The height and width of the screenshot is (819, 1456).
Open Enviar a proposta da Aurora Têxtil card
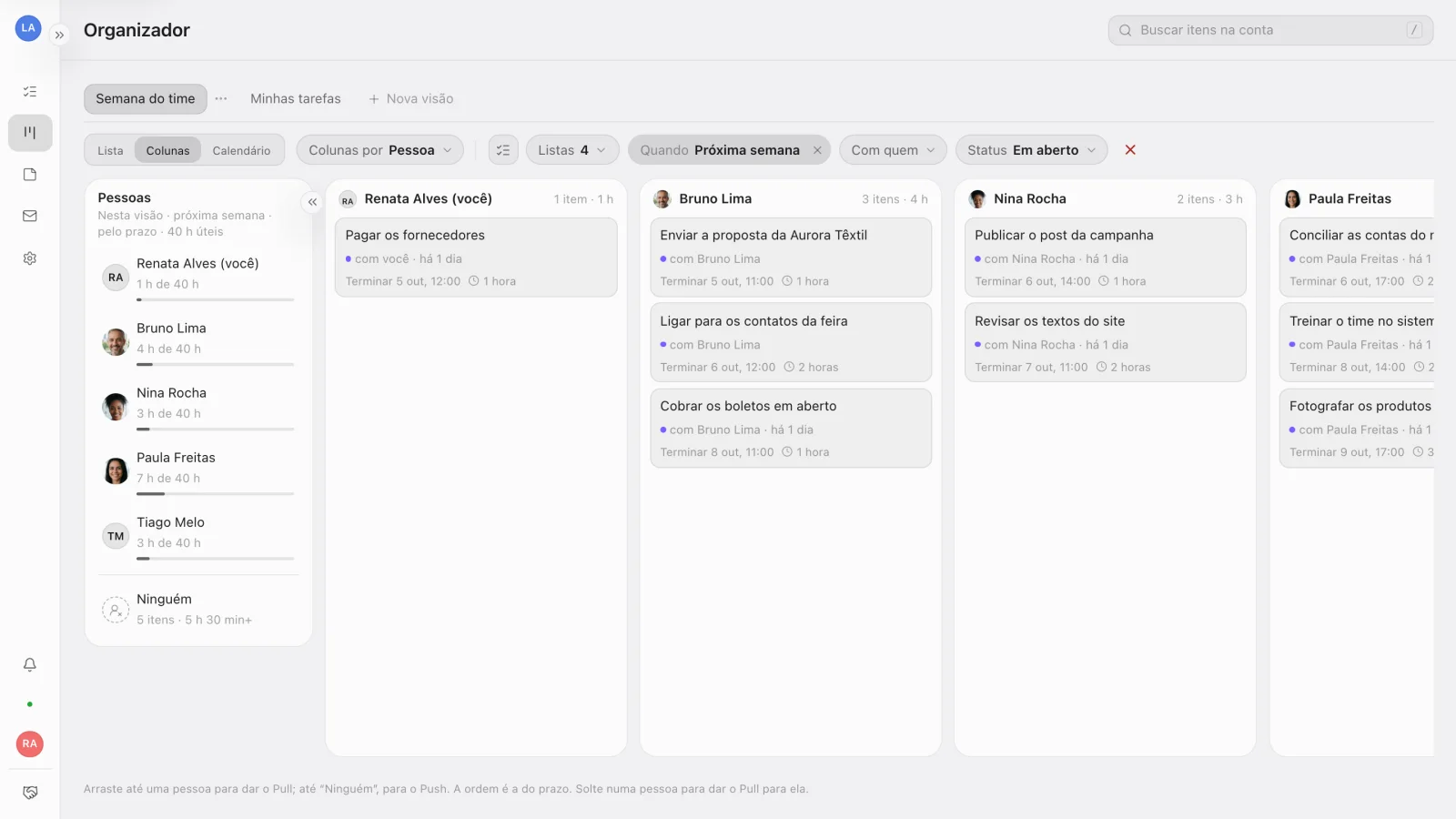tap(791, 258)
